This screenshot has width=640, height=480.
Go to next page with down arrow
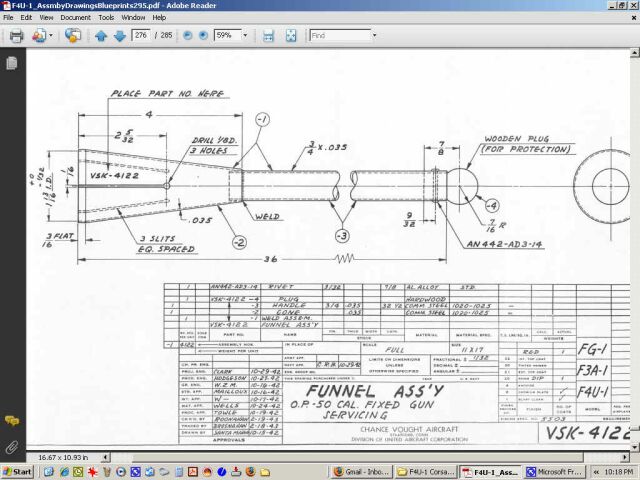(119, 36)
